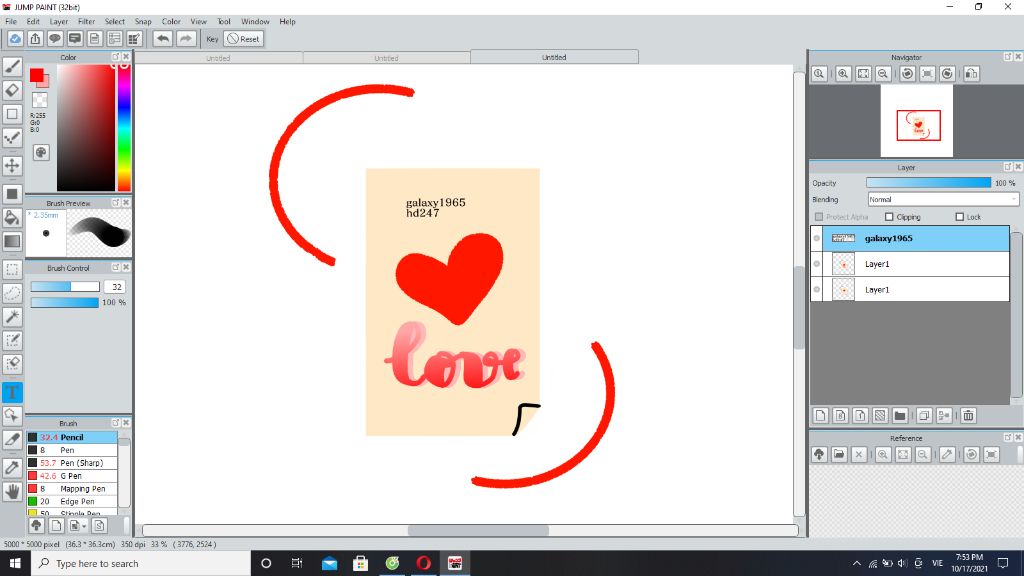Close the Color panel

127,57
